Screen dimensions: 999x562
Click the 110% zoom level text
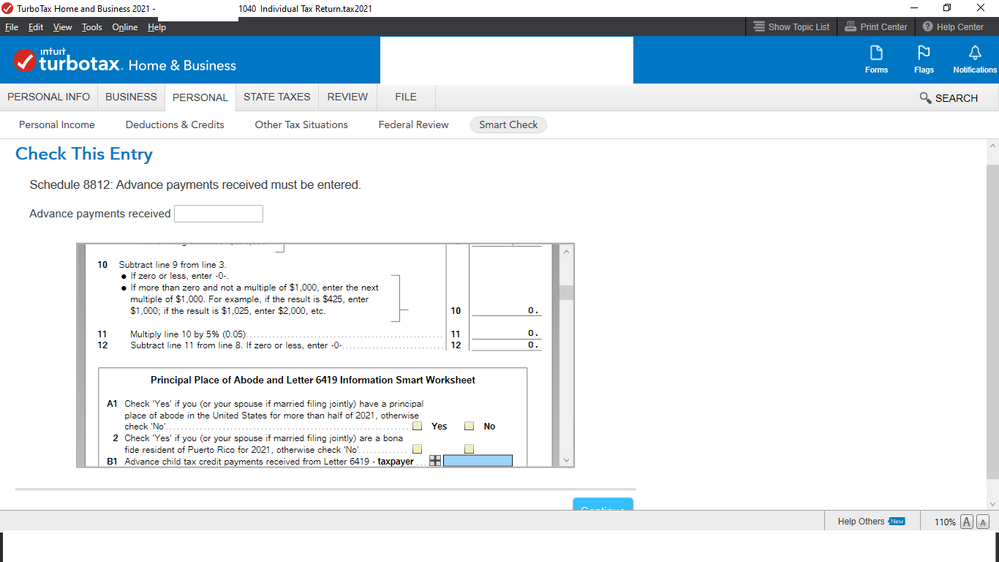tap(945, 522)
